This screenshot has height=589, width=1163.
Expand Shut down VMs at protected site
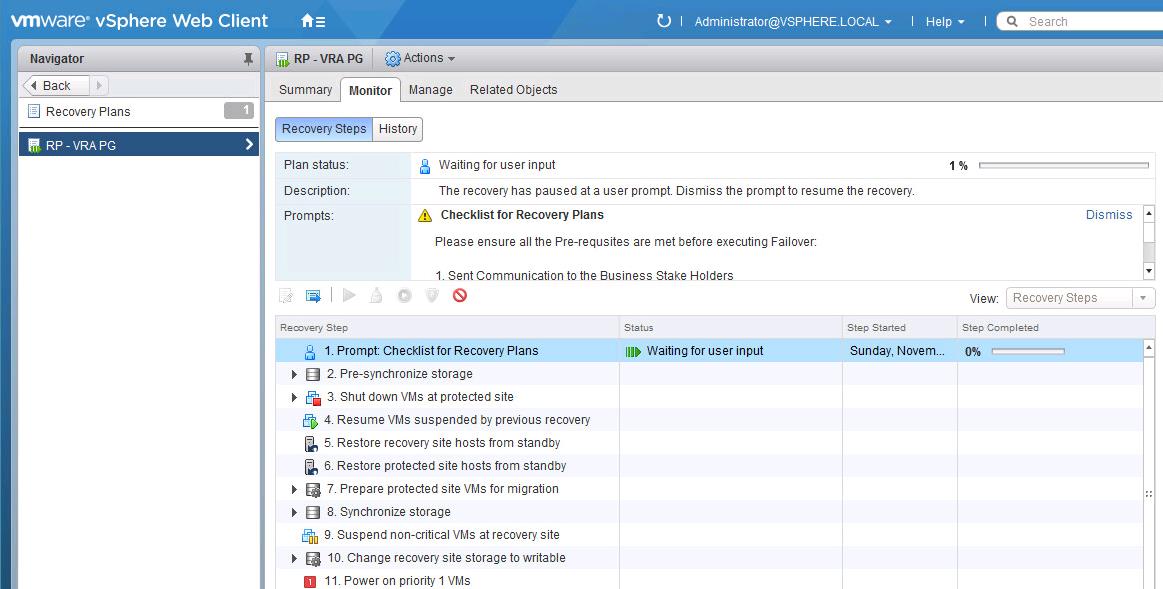[x=294, y=398]
